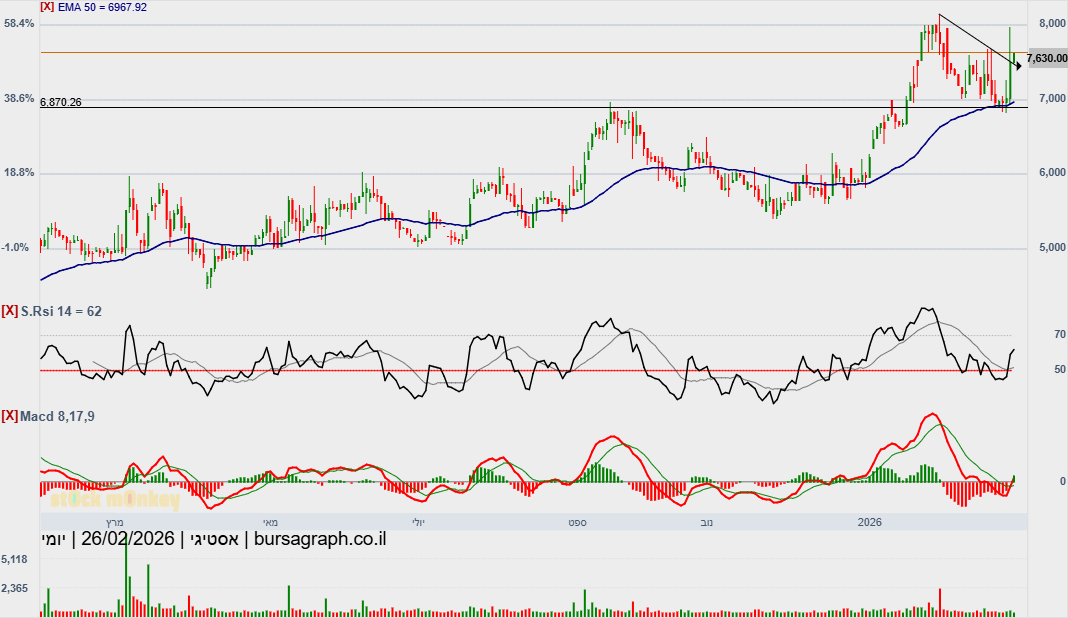Click the 7,000 price axis label
Viewport: 1068px width, 618px height.
coord(1052,99)
